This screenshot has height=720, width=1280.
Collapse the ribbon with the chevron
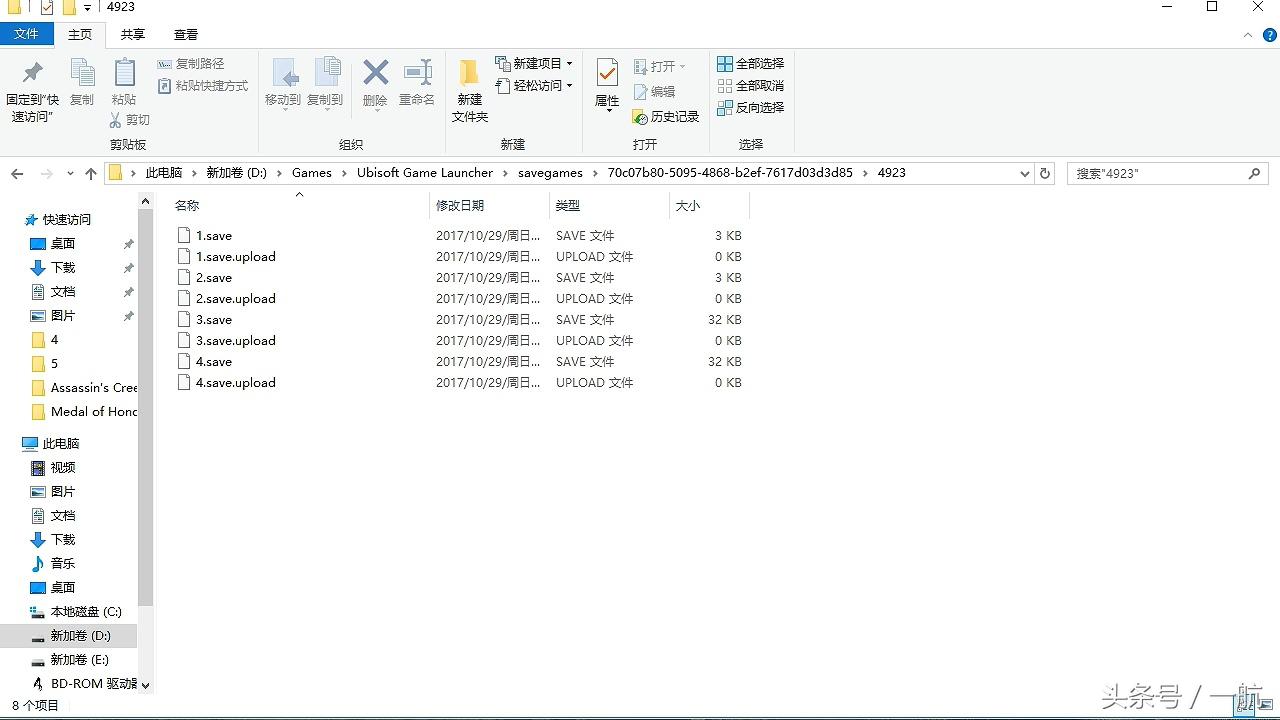(1247, 35)
